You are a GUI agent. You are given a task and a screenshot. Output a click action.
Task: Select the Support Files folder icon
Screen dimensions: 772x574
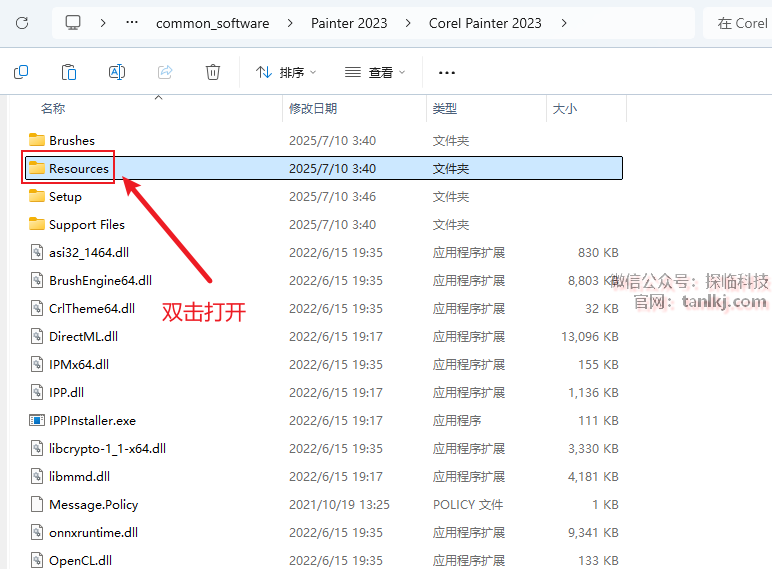(36, 224)
